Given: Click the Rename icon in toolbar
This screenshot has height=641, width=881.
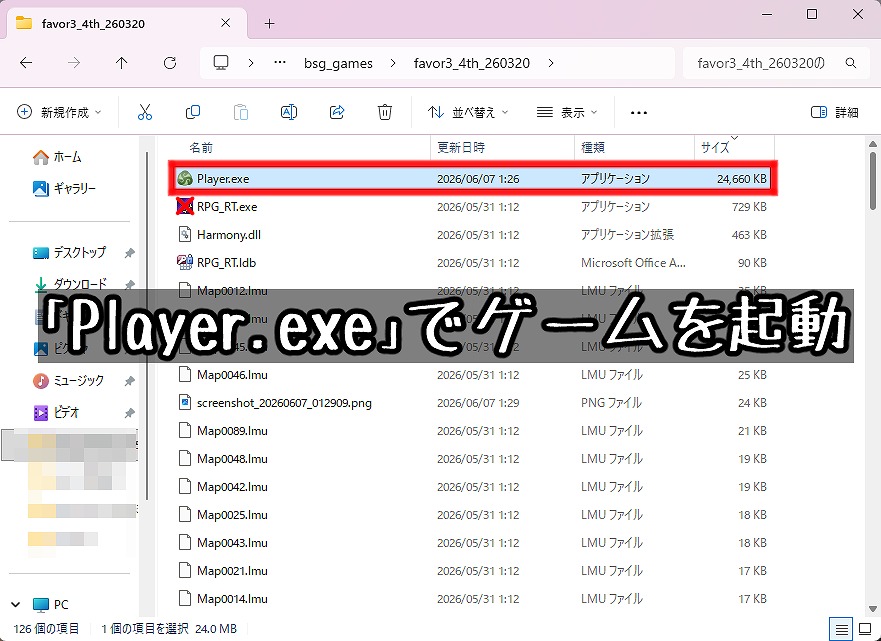Looking at the screenshot, I should [289, 112].
